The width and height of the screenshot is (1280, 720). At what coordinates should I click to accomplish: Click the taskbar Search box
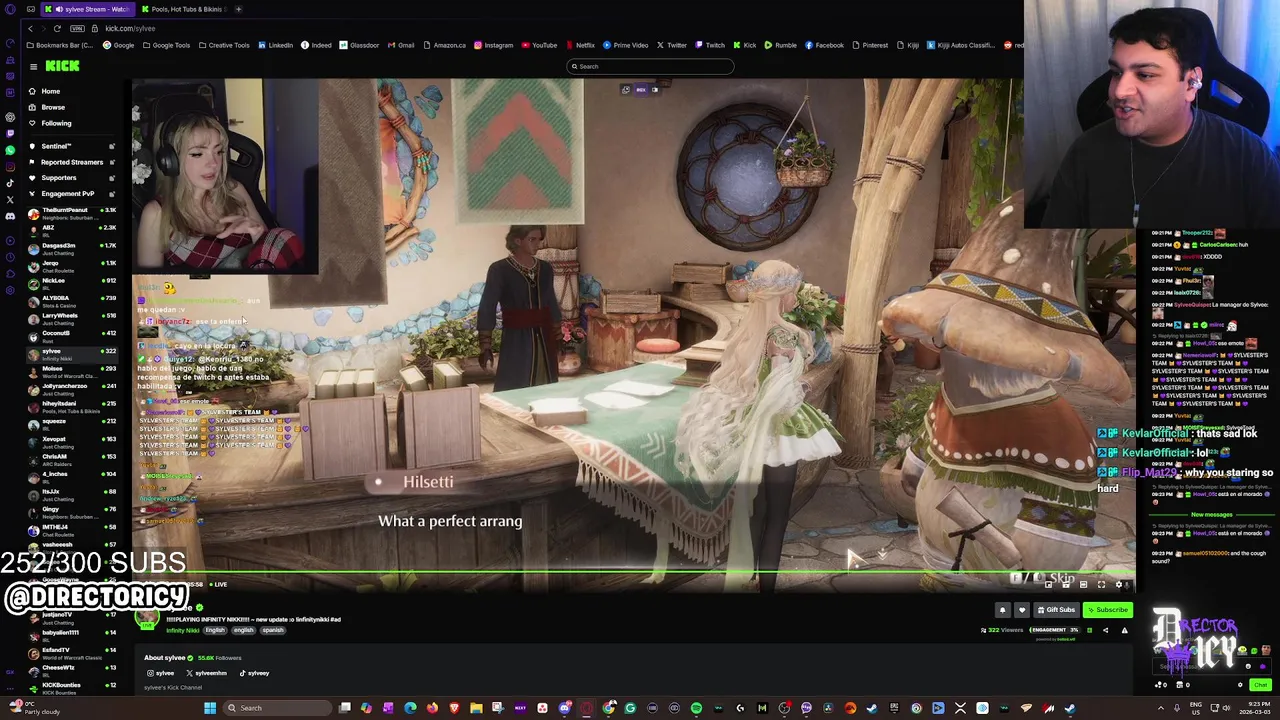pos(275,708)
